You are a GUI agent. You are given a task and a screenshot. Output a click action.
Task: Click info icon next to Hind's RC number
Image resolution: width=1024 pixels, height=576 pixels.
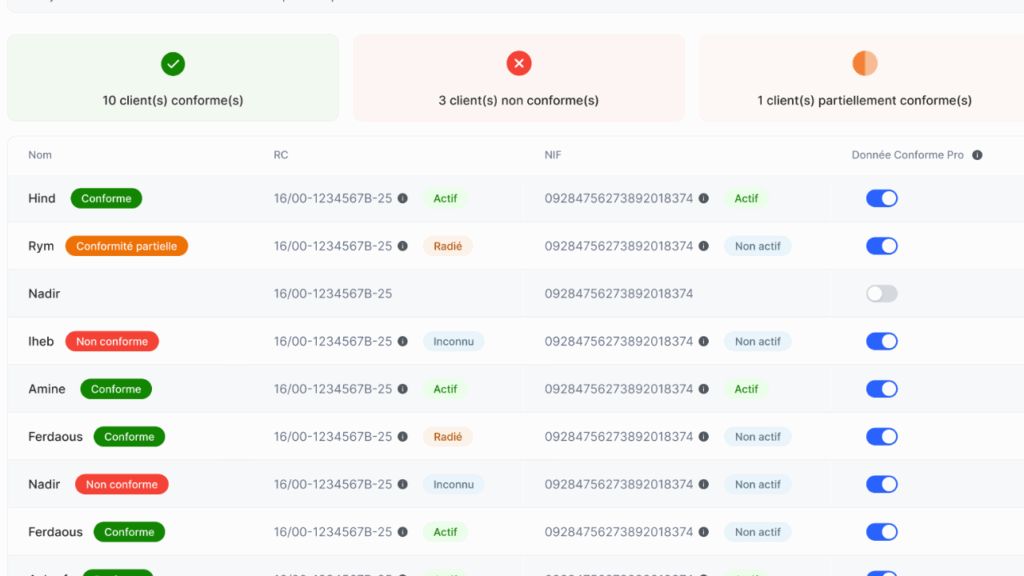tap(403, 199)
